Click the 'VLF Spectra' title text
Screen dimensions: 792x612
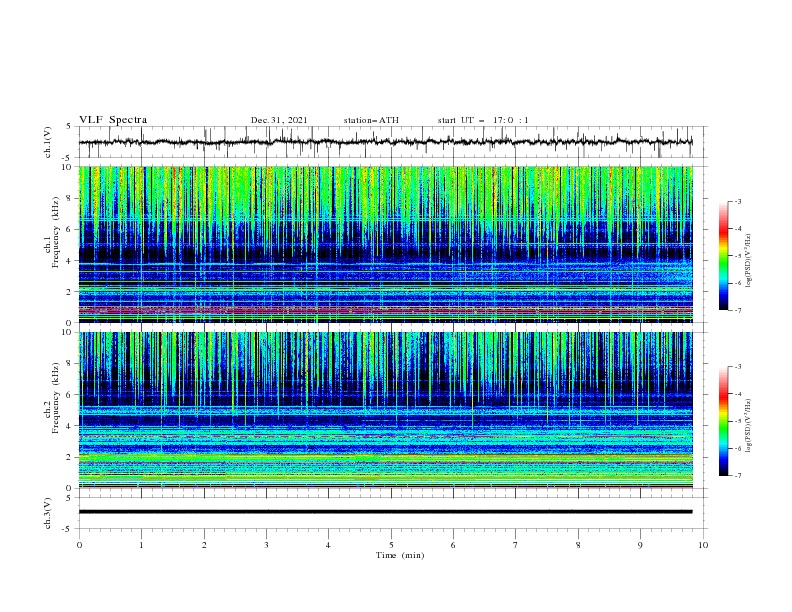point(113,120)
